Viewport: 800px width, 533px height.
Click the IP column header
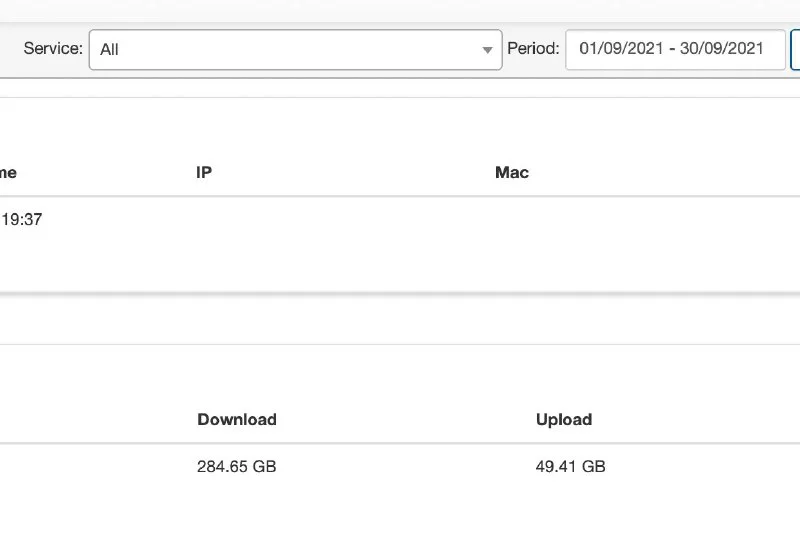[204, 173]
